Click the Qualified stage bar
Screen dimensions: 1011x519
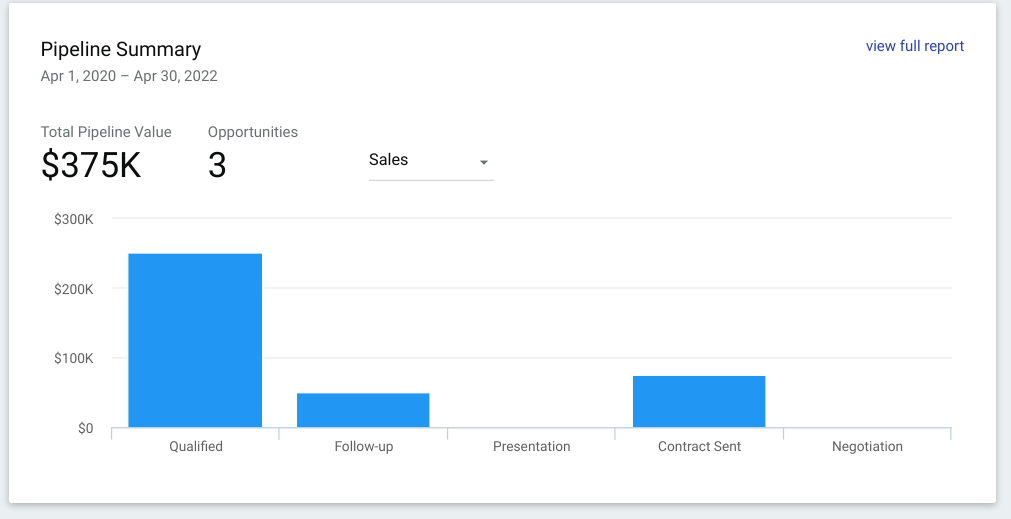[x=195, y=340]
